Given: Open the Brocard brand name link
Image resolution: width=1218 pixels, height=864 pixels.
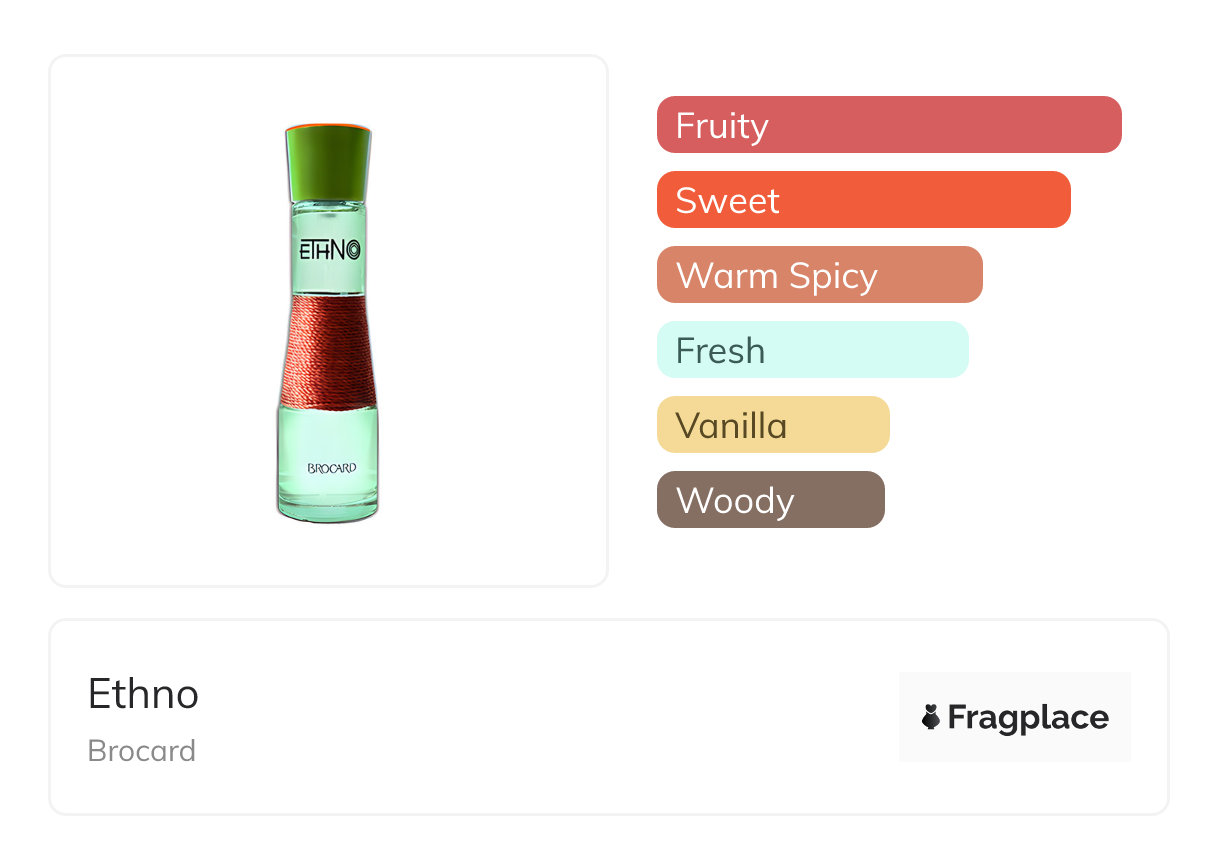Looking at the screenshot, I should pyautogui.click(x=141, y=751).
